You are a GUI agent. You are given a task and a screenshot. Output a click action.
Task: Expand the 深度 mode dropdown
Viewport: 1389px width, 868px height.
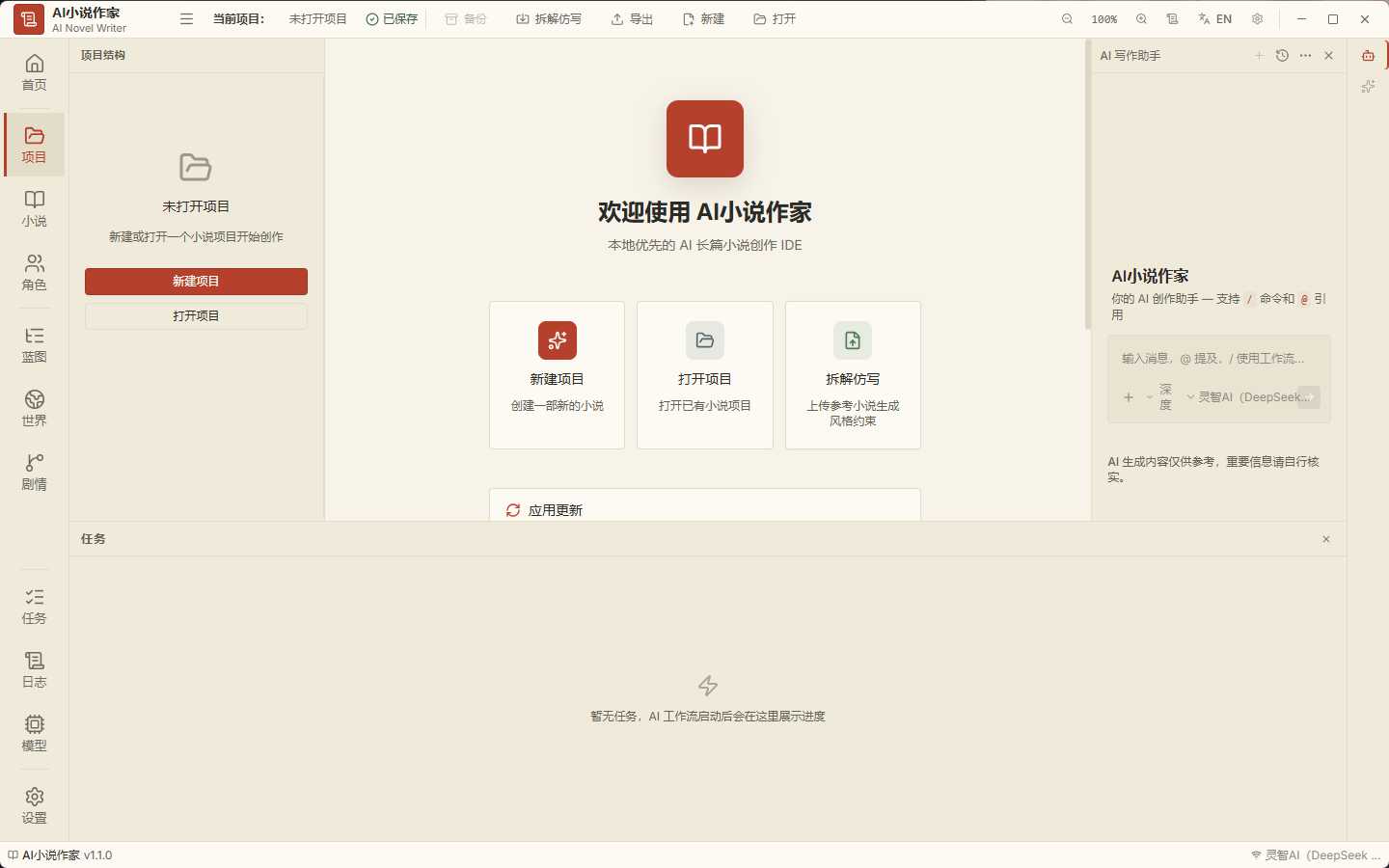point(1159,397)
